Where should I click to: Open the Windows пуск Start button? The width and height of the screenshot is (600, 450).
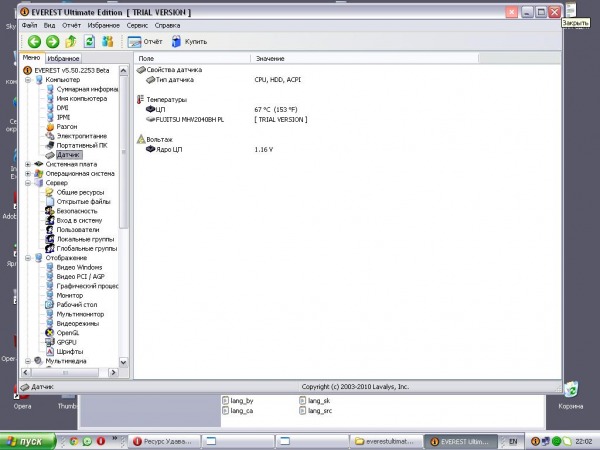(x=28, y=442)
